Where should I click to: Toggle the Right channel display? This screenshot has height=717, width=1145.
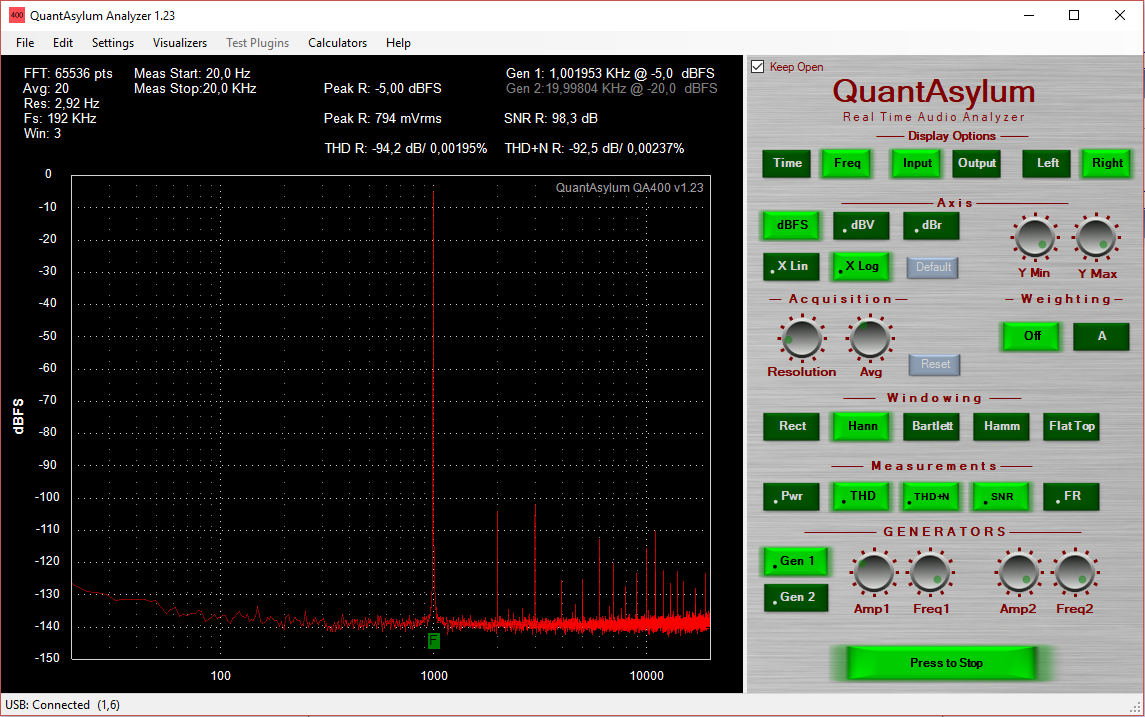tap(1107, 164)
